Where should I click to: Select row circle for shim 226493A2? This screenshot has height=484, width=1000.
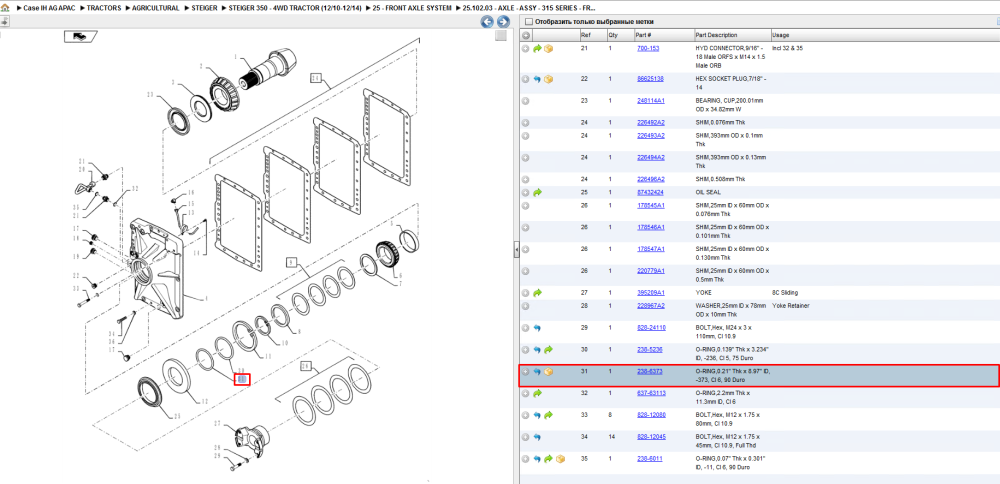(526, 136)
